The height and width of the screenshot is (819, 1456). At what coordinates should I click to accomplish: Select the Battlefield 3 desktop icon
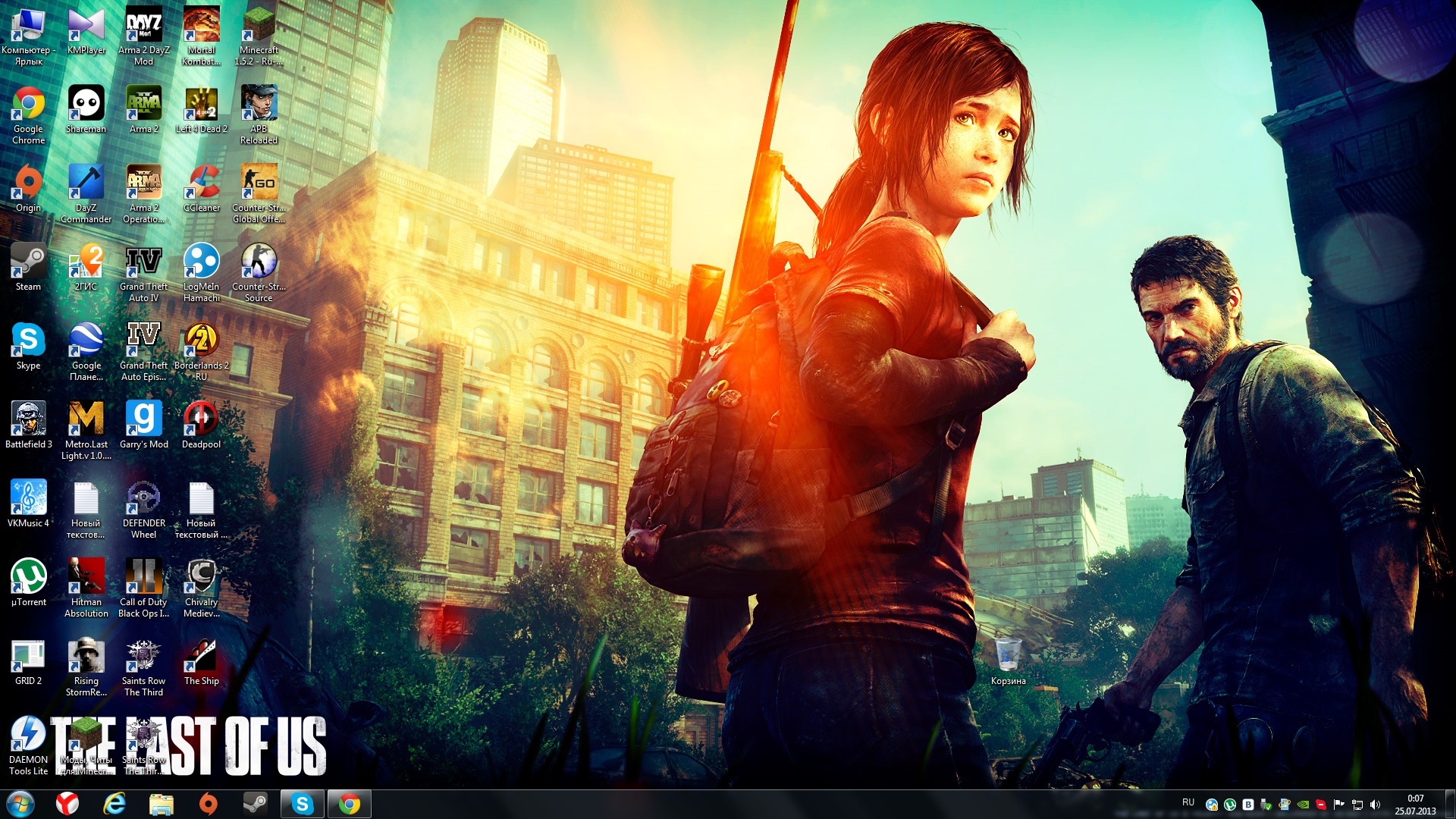tap(28, 425)
